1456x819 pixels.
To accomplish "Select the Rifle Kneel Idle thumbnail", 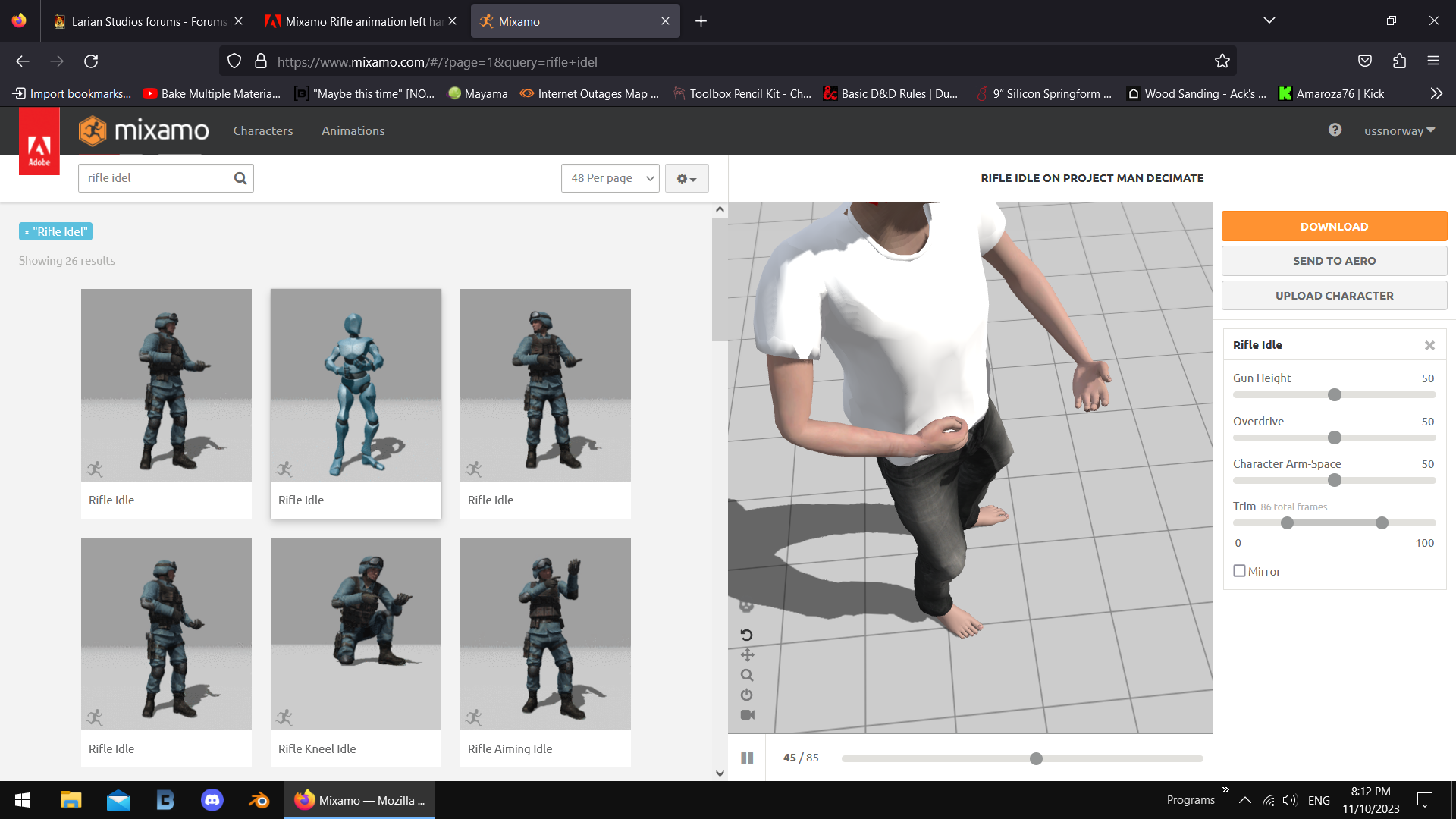I will click(356, 633).
